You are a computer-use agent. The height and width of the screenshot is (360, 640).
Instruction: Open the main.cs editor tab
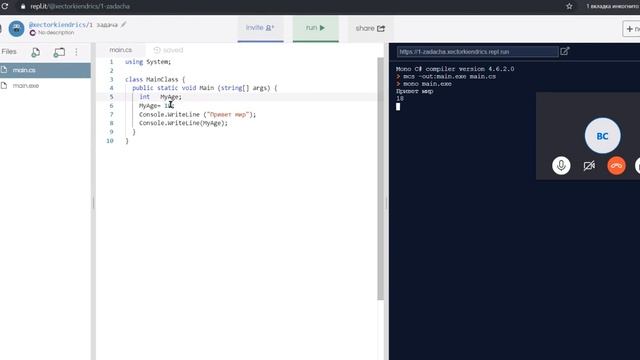[121, 50]
